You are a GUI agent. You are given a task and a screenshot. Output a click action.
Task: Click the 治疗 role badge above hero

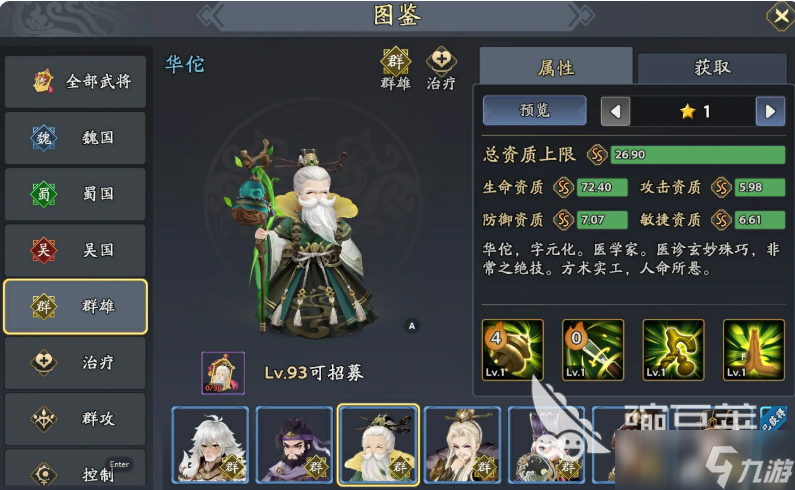[x=441, y=68]
